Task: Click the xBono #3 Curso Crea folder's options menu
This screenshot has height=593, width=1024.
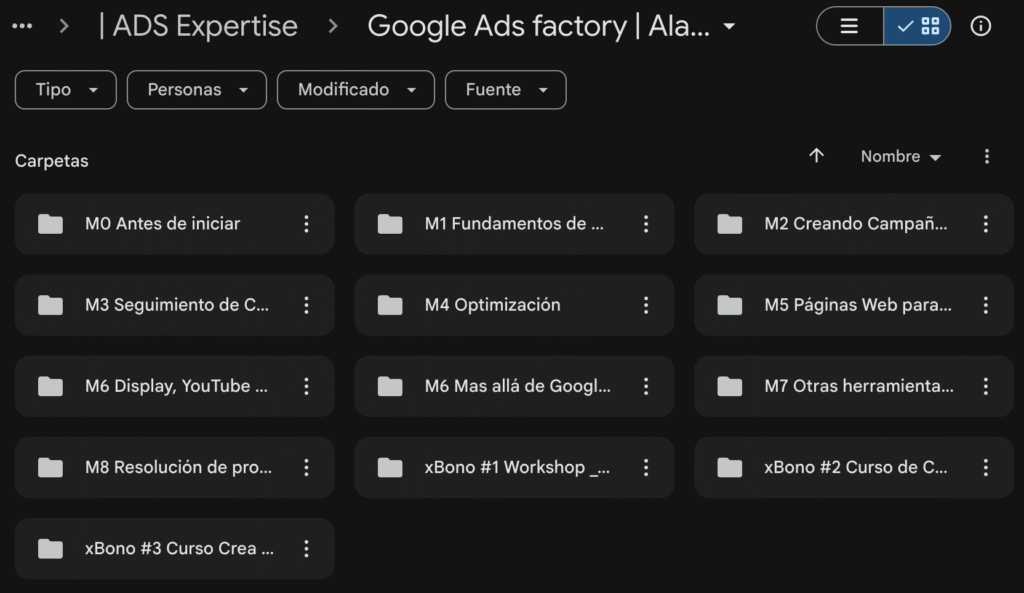Action: (306, 548)
